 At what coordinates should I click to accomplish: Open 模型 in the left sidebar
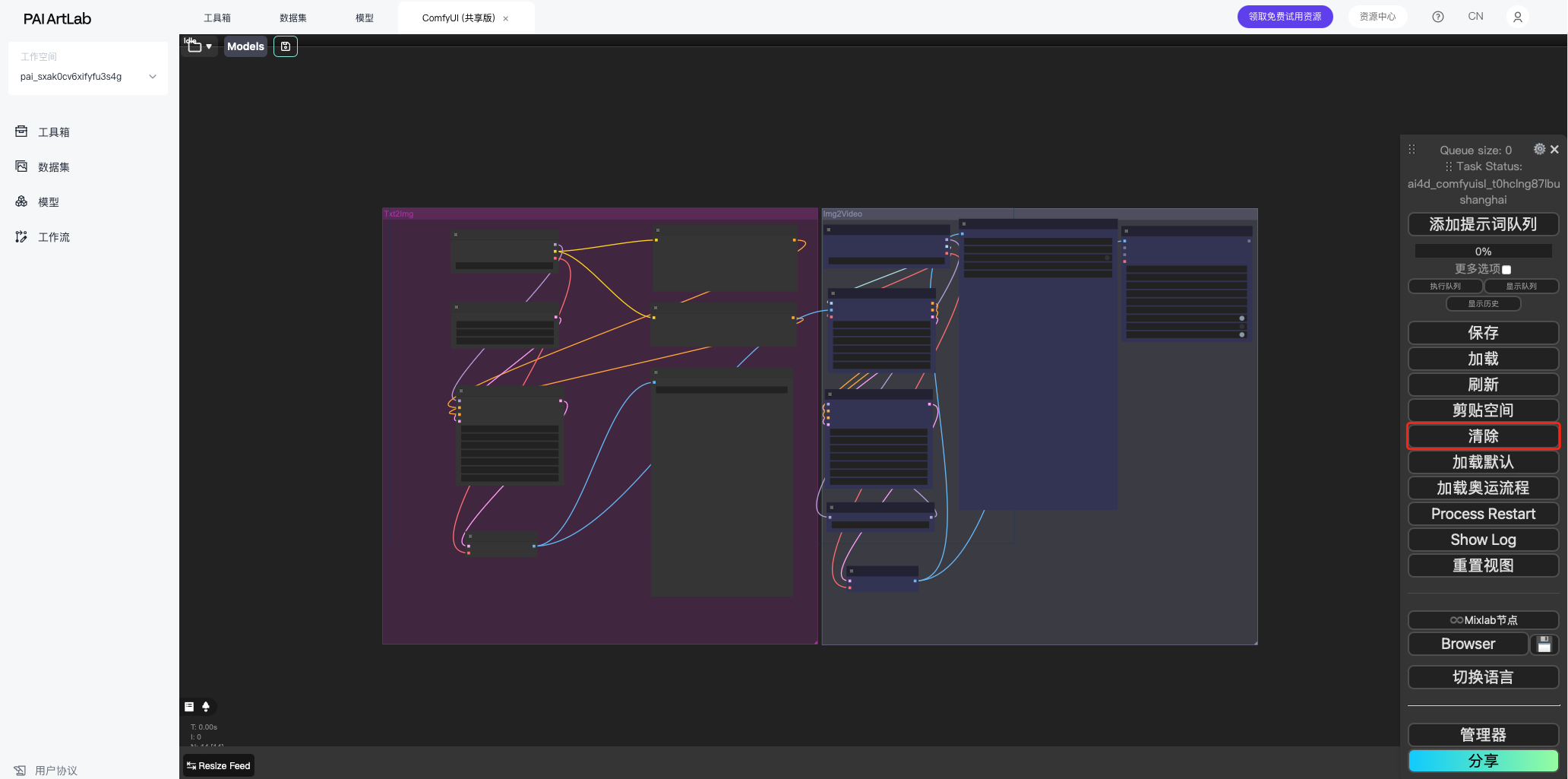click(49, 202)
